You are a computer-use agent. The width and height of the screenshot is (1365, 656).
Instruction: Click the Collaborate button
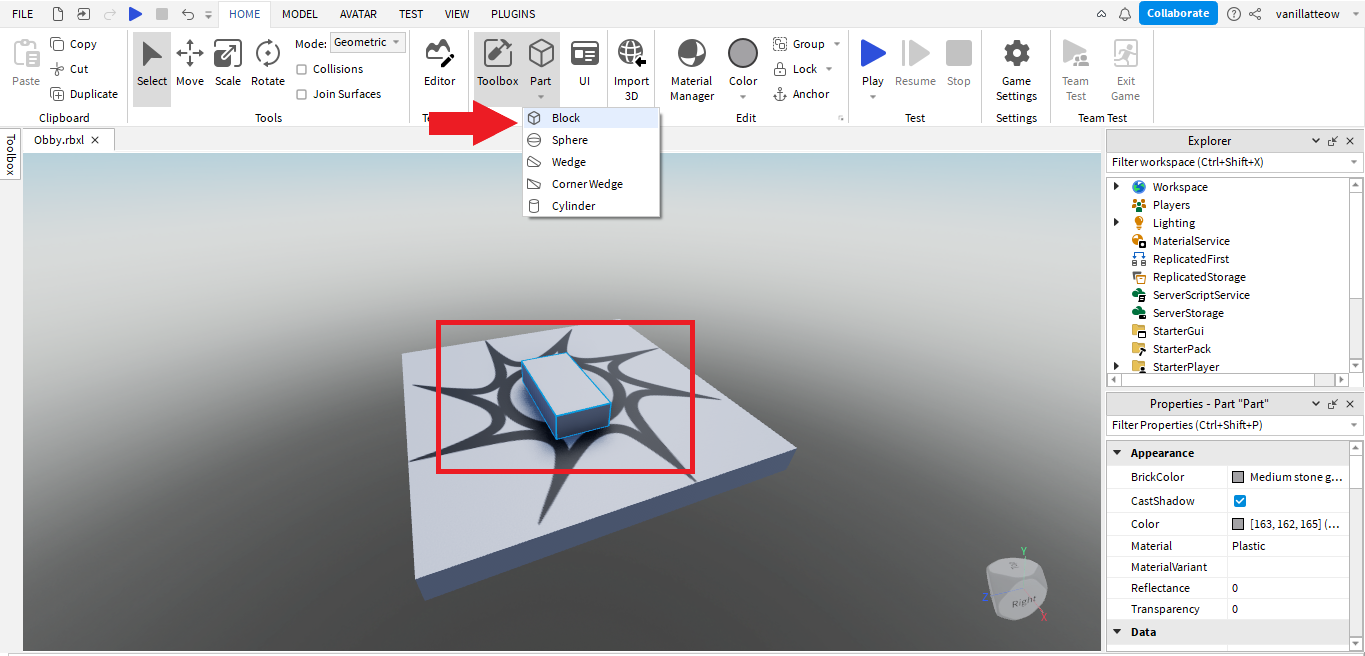tap(1177, 13)
